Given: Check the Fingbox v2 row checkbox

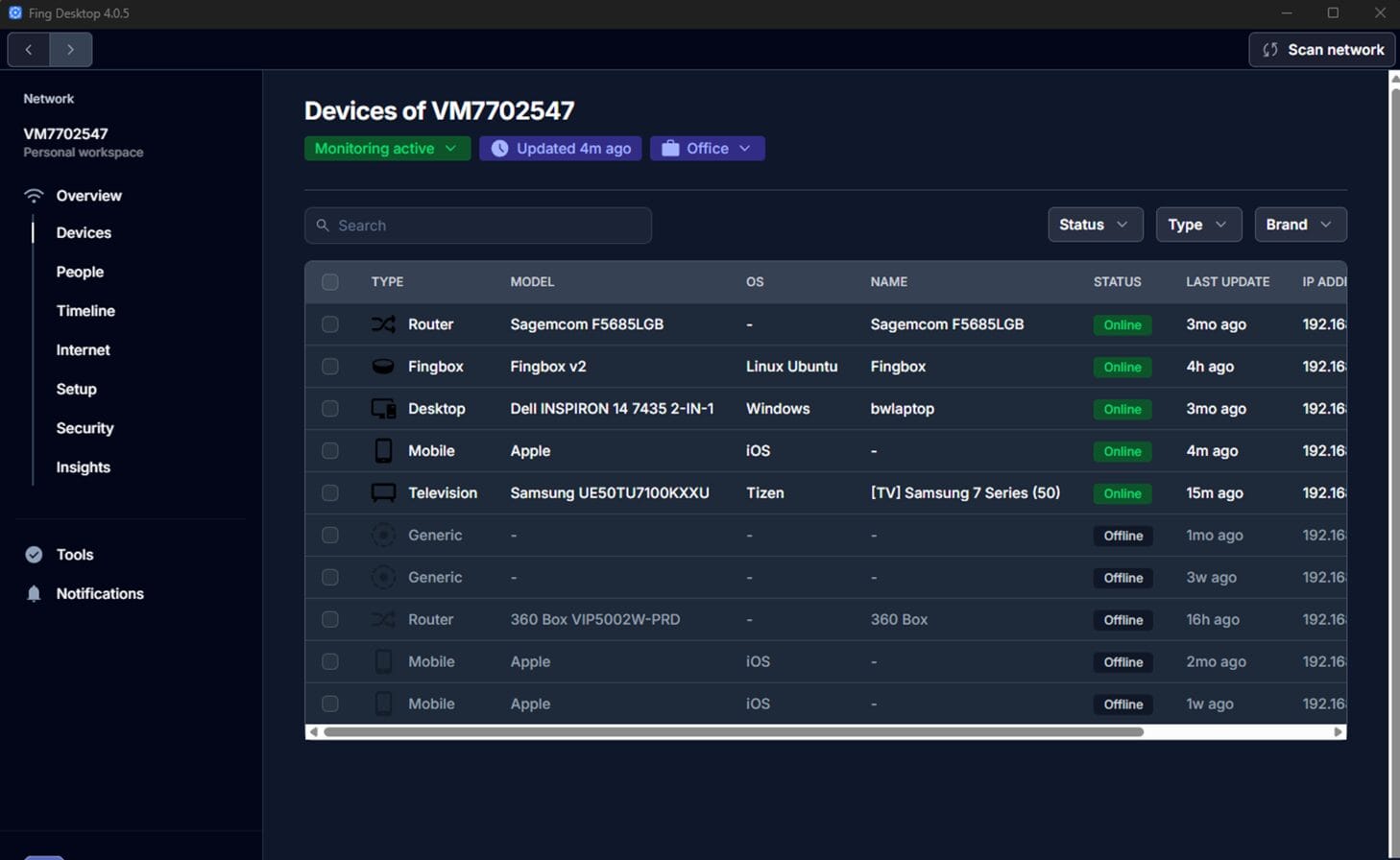Looking at the screenshot, I should (330, 367).
